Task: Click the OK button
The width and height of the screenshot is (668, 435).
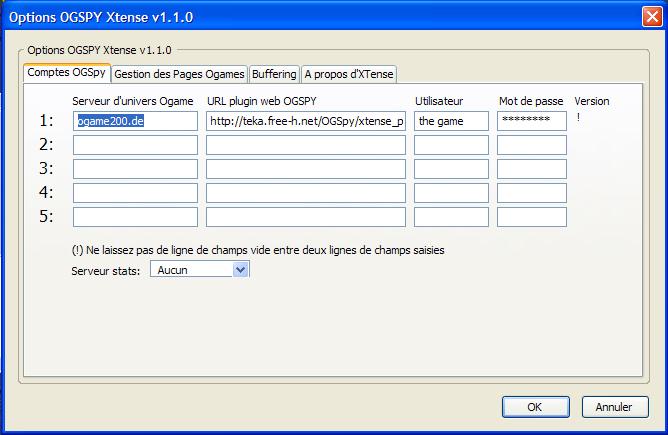Action: [x=536, y=407]
